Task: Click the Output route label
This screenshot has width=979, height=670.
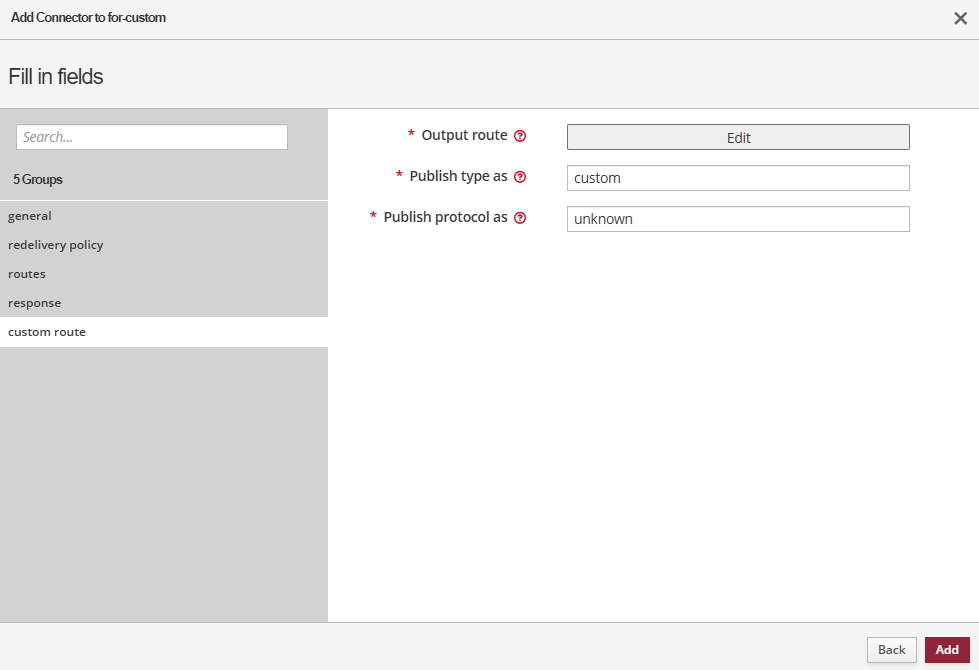Action: tap(464, 135)
